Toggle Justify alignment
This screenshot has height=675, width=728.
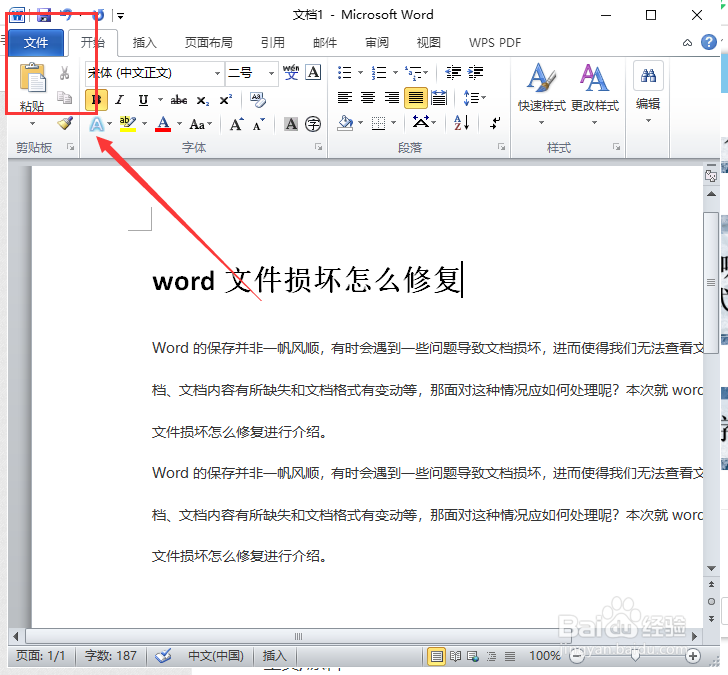[416, 98]
